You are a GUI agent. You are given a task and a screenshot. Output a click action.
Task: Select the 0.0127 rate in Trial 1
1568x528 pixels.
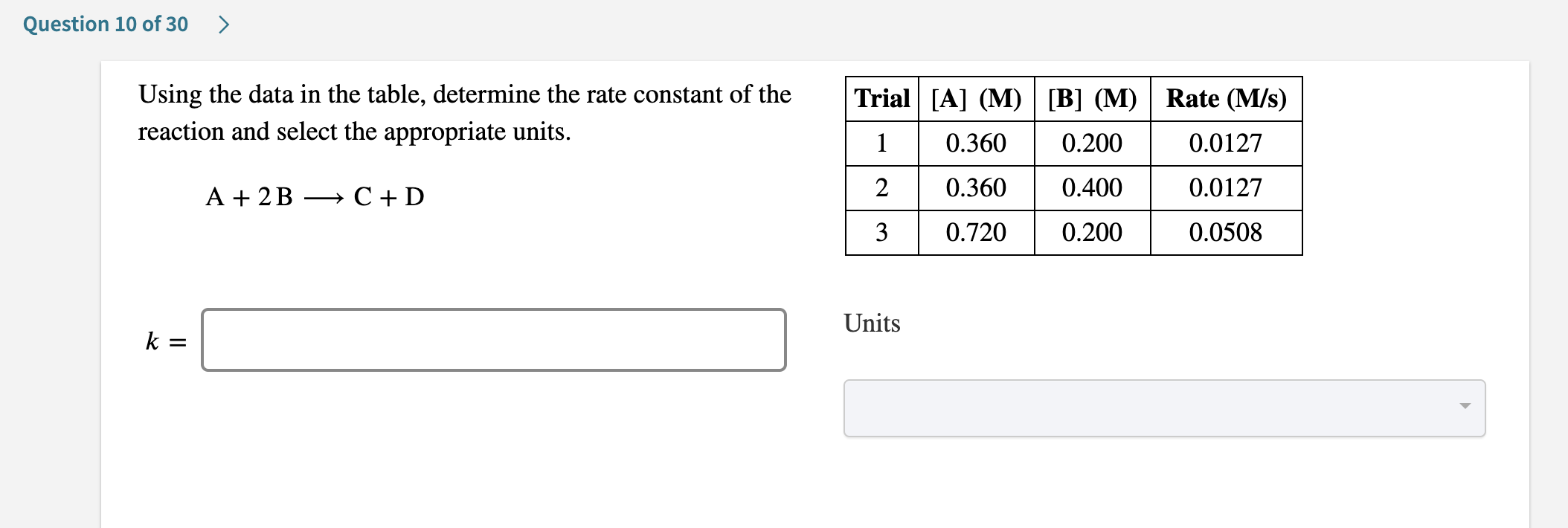pyautogui.click(x=1225, y=143)
